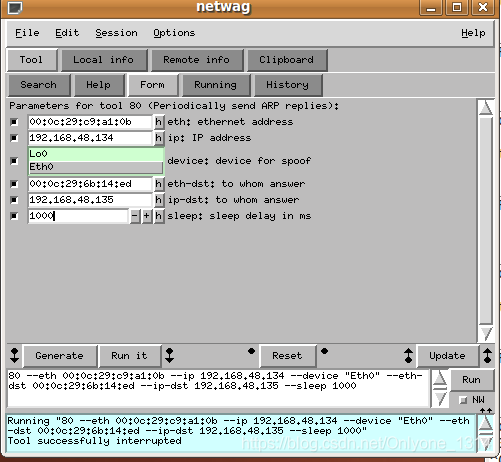Open the File menu
This screenshot has height=462, width=501.
pos(27,33)
